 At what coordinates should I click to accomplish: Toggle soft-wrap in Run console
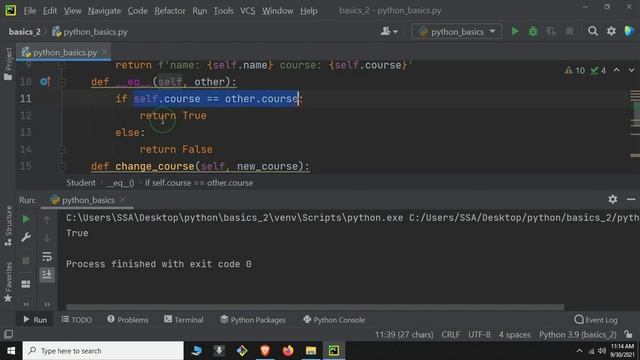pos(47,256)
